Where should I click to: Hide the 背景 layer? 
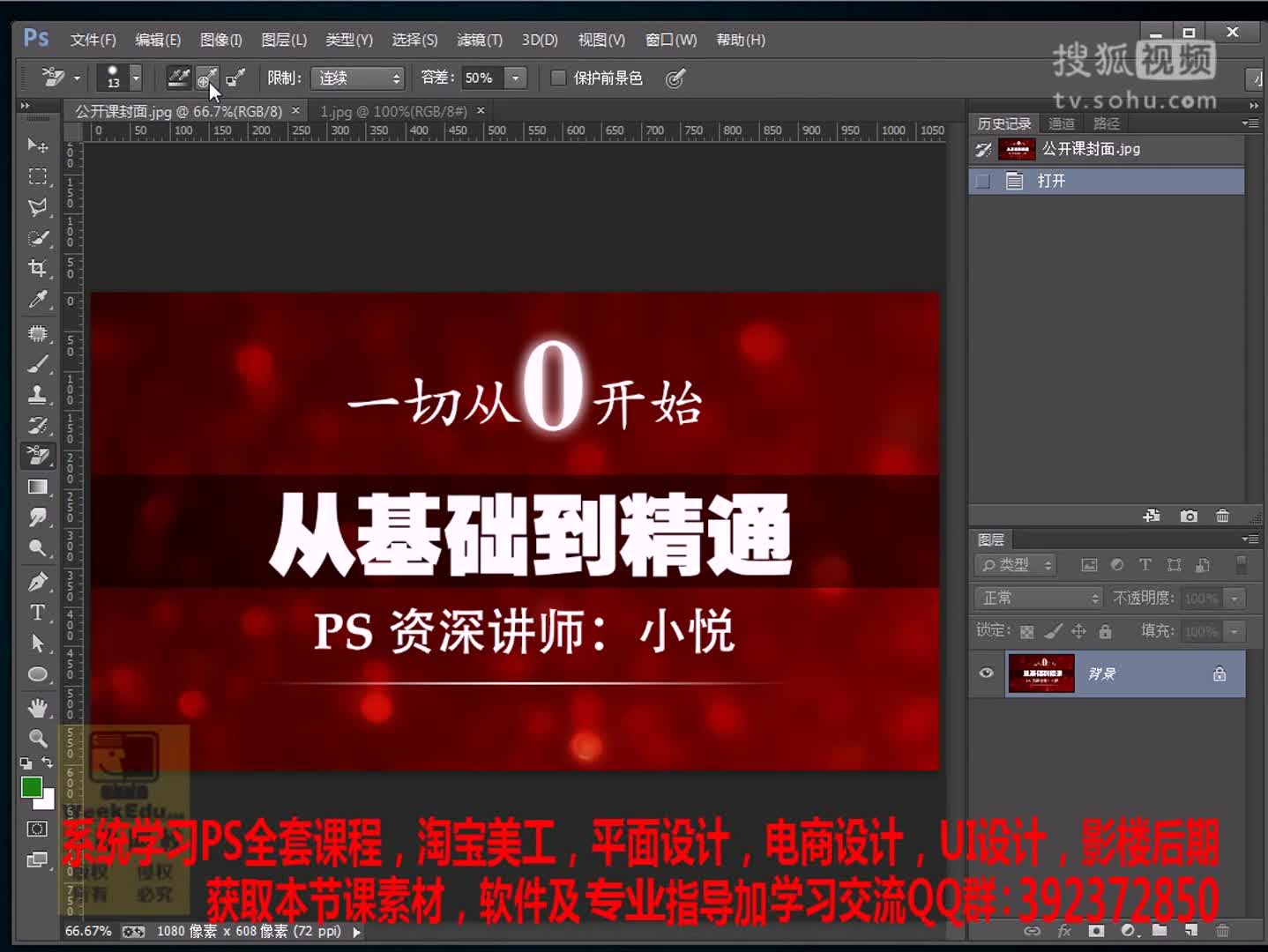pyautogui.click(x=987, y=673)
